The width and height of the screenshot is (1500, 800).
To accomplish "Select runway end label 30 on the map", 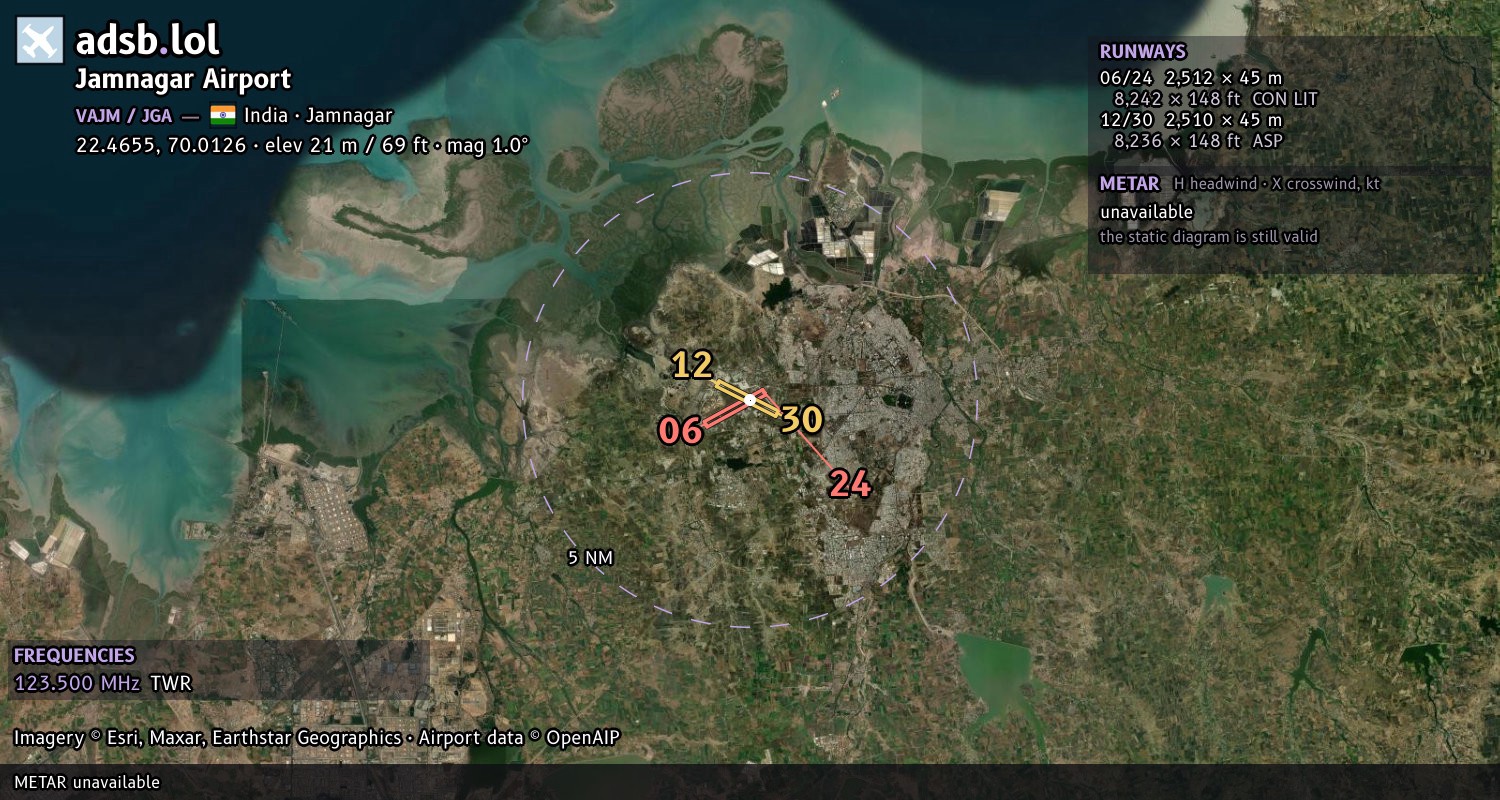I will click(801, 420).
